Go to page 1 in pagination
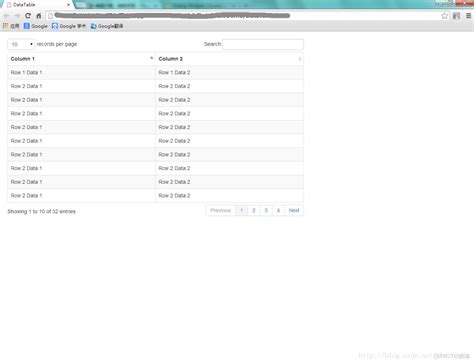This screenshot has width=474, height=363. click(241, 210)
